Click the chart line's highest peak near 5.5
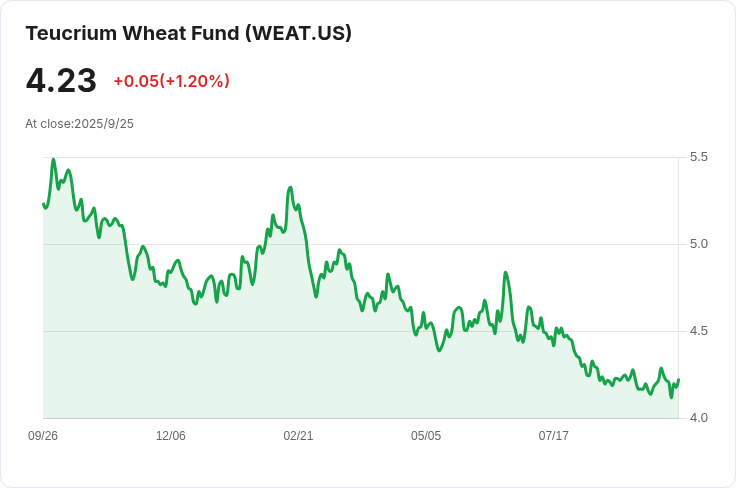 (x=53, y=160)
